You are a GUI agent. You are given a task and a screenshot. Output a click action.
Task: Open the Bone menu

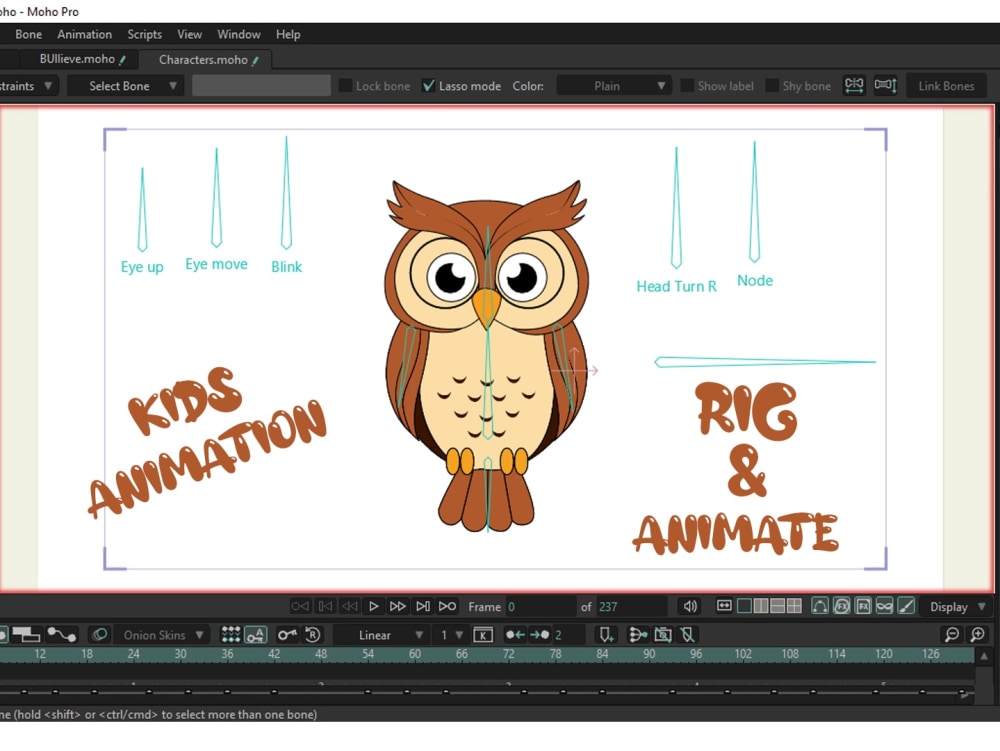click(x=29, y=34)
